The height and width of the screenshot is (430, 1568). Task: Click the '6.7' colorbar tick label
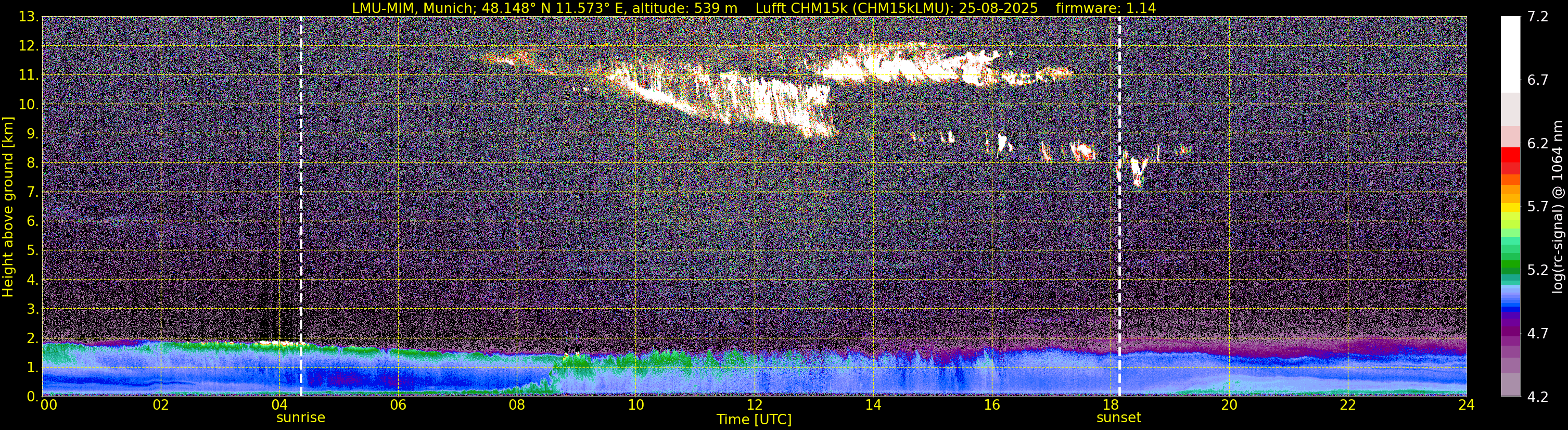pos(1538,80)
